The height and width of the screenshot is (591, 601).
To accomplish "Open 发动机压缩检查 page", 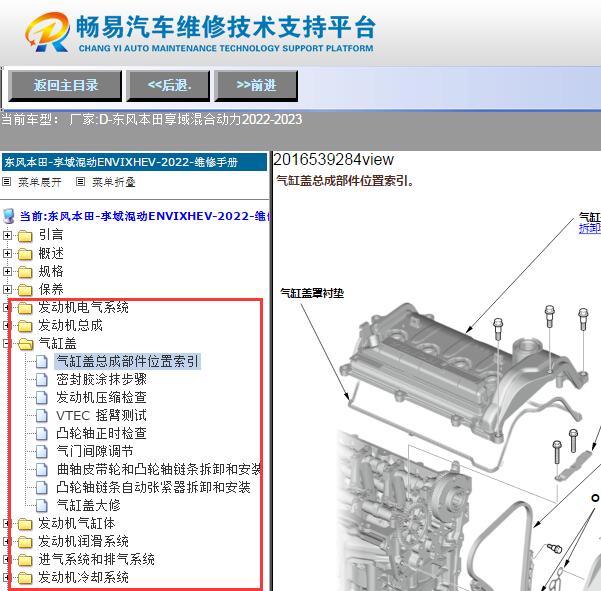I will tap(102, 397).
